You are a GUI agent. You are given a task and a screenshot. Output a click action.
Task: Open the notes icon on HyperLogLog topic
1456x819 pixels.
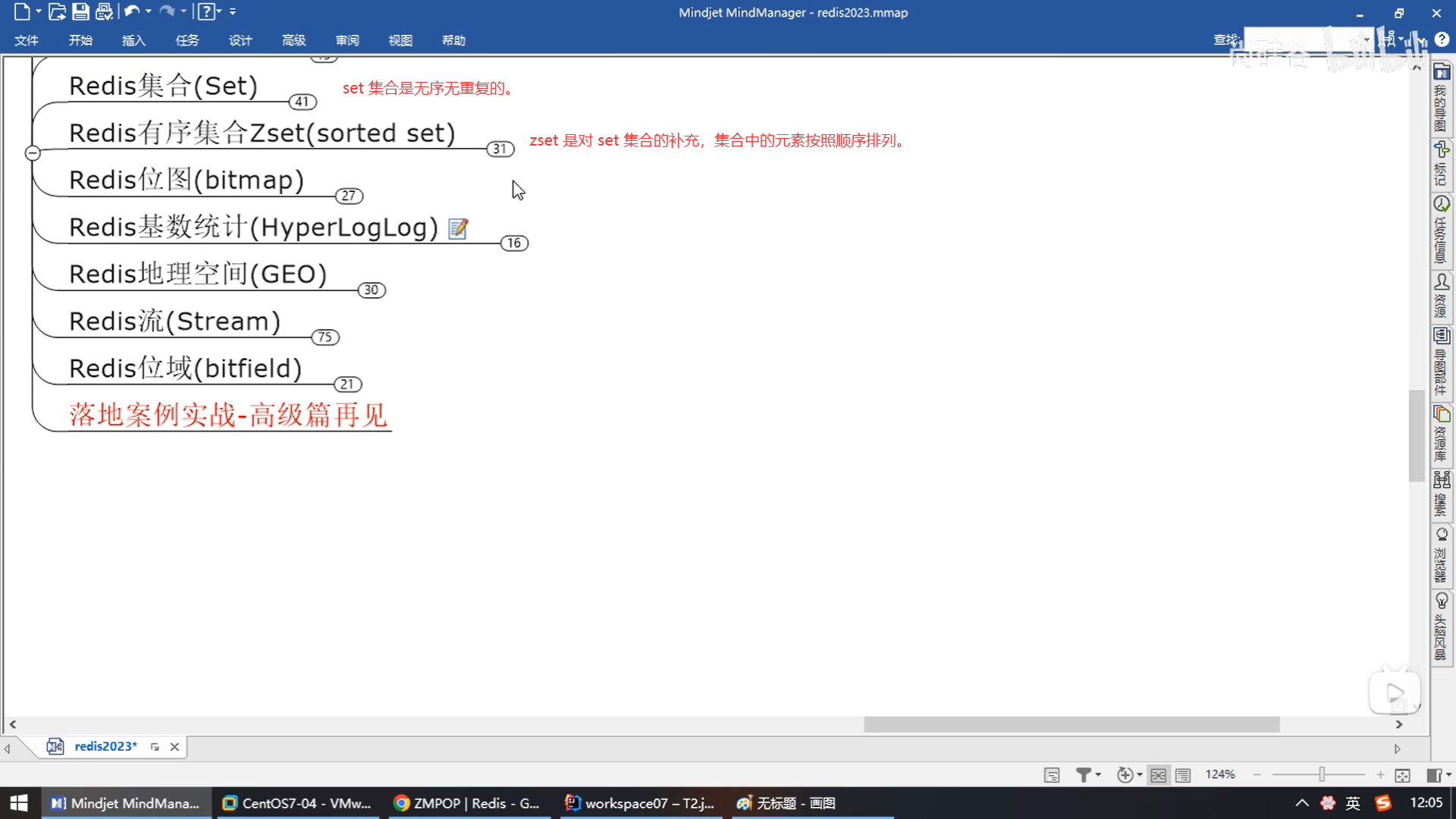coord(458,228)
